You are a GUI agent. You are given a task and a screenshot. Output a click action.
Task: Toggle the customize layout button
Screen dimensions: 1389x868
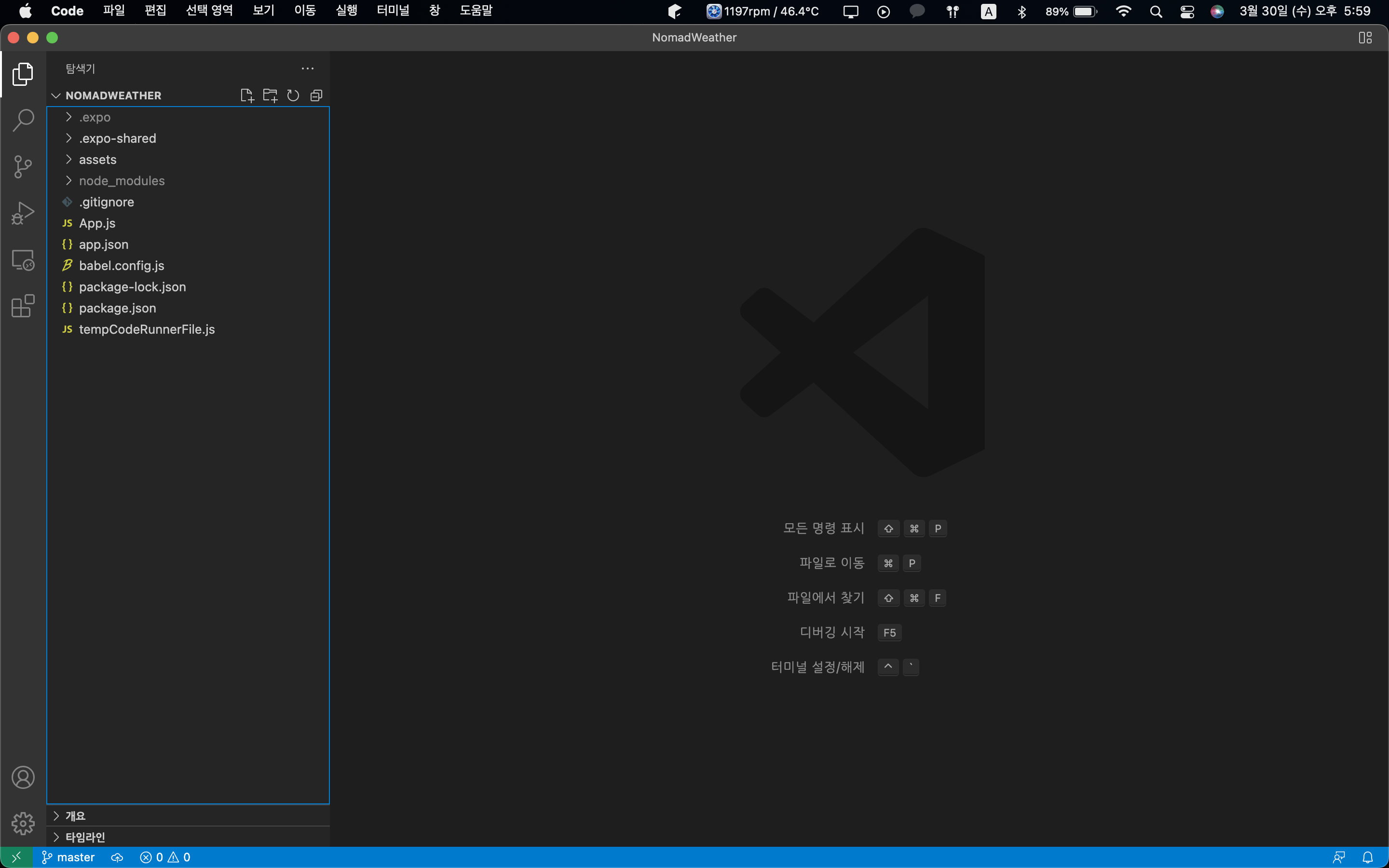point(1365,37)
